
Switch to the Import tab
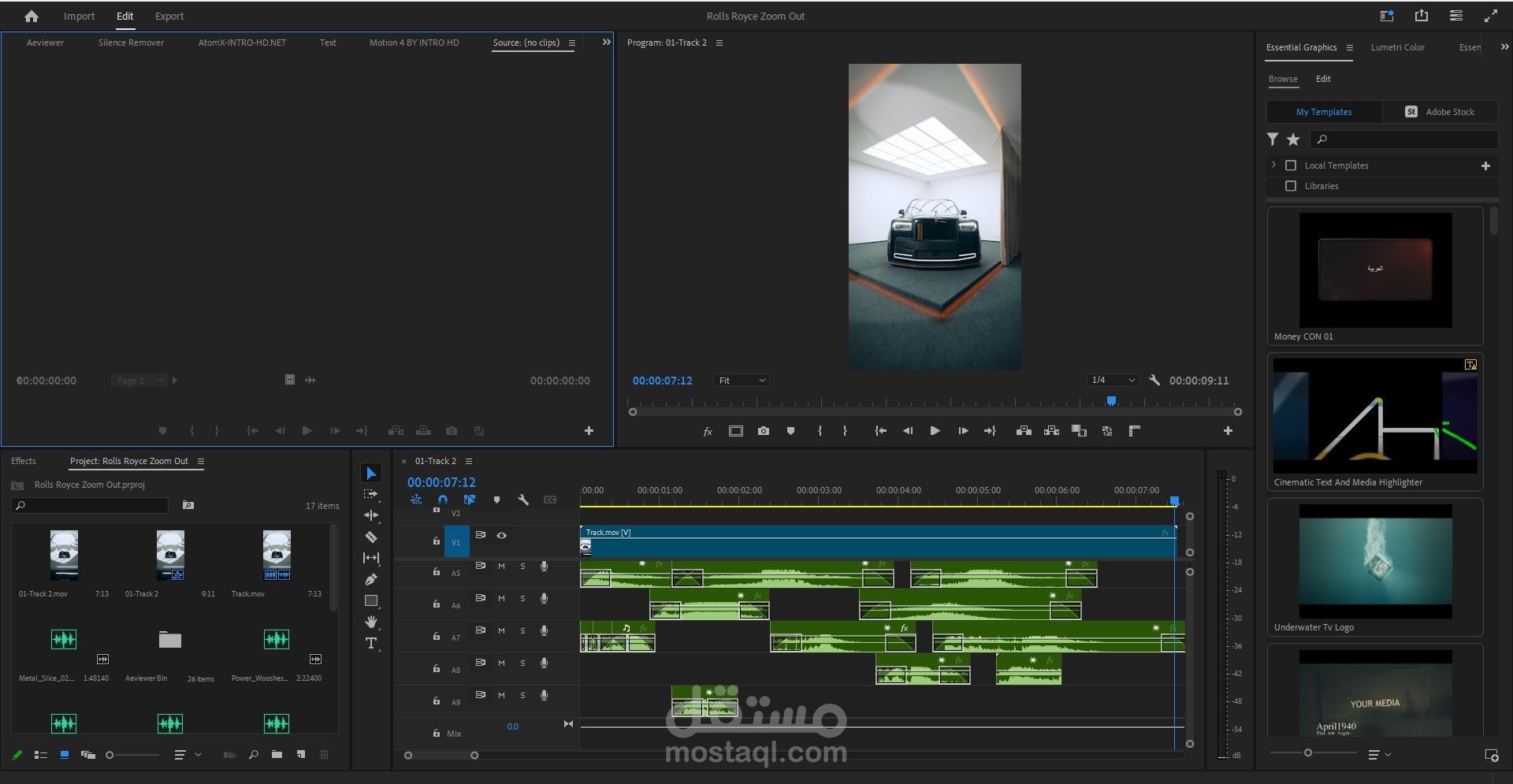[79, 16]
